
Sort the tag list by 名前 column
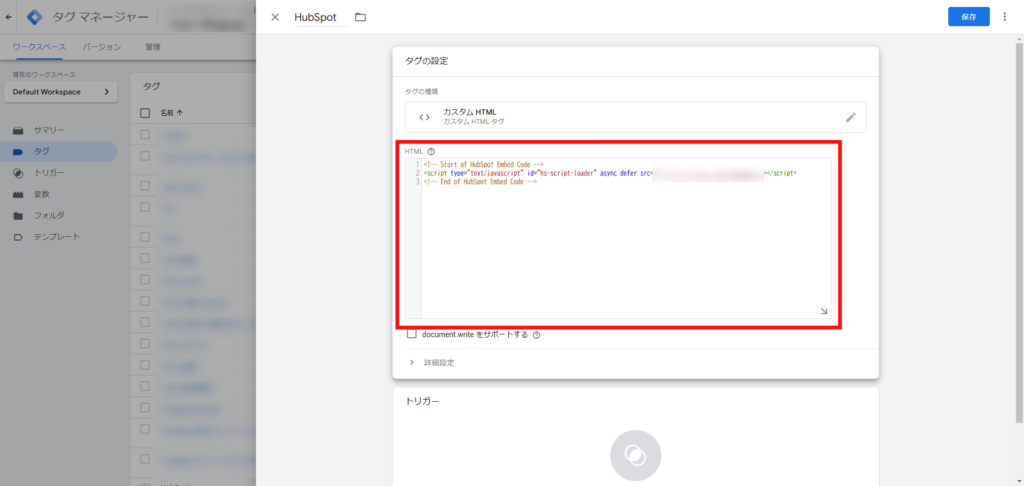click(x=172, y=113)
